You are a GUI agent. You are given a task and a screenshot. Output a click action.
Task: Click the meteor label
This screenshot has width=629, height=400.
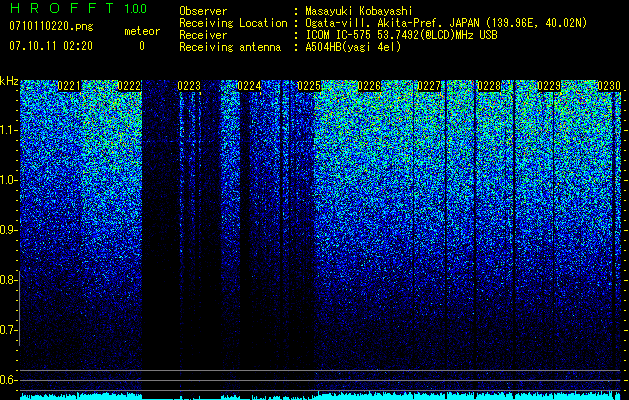coord(142,31)
